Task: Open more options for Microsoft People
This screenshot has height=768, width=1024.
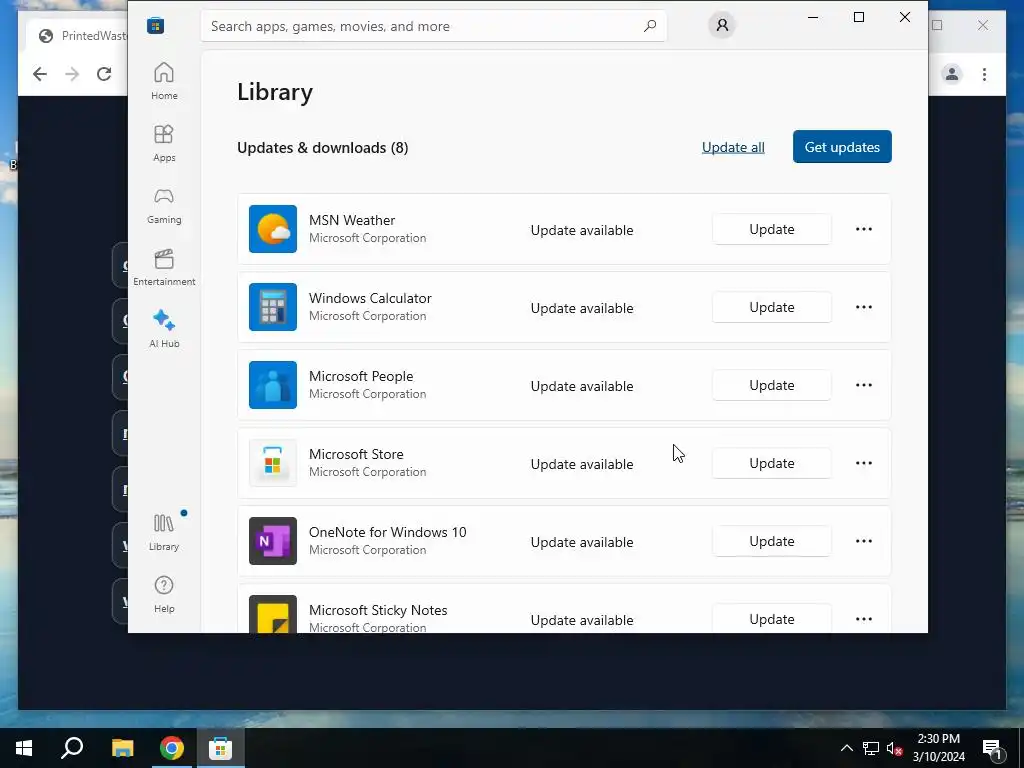Action: (x=864, y=385)
